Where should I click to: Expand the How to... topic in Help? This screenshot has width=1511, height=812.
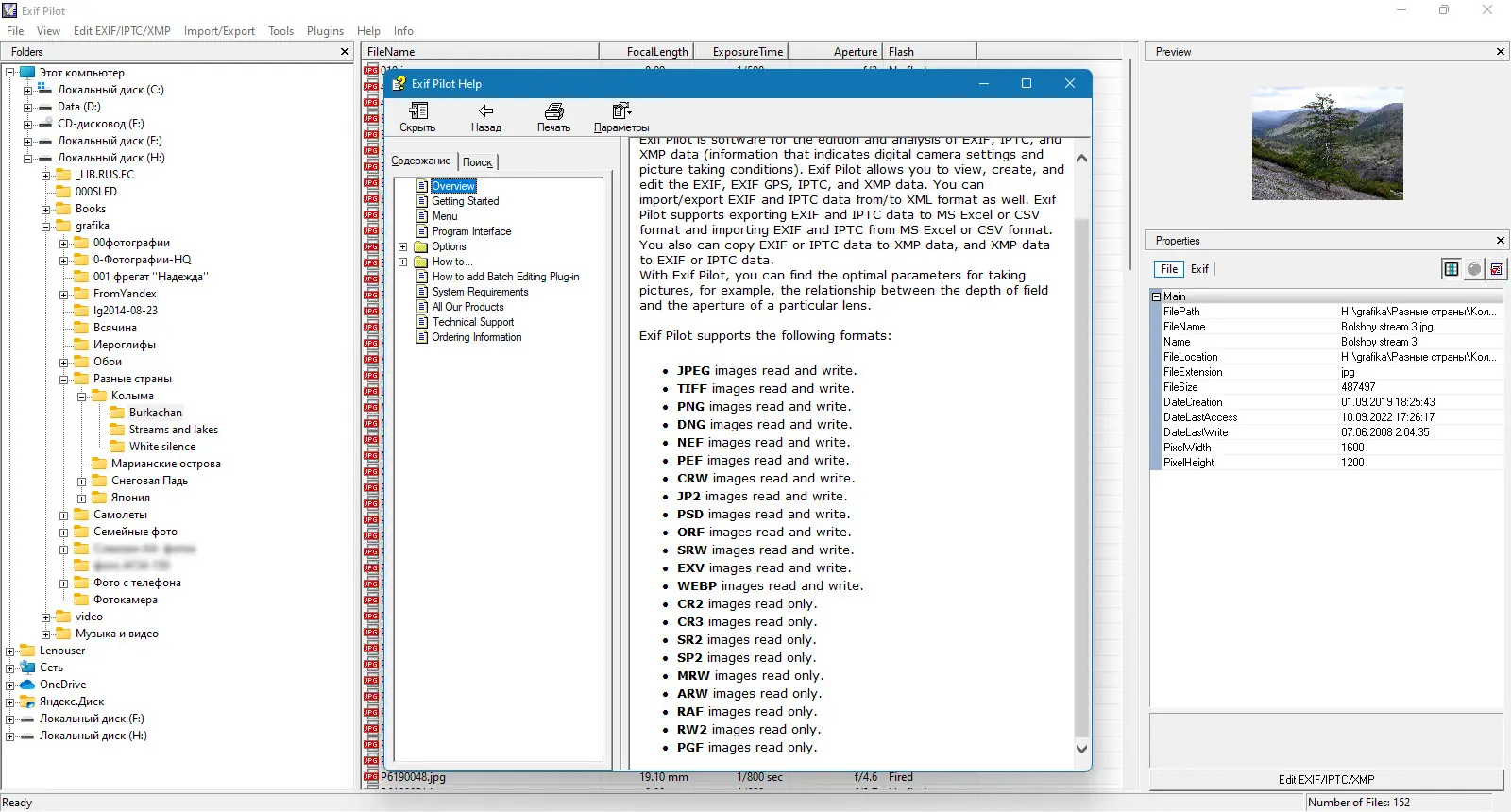point(402,262)
